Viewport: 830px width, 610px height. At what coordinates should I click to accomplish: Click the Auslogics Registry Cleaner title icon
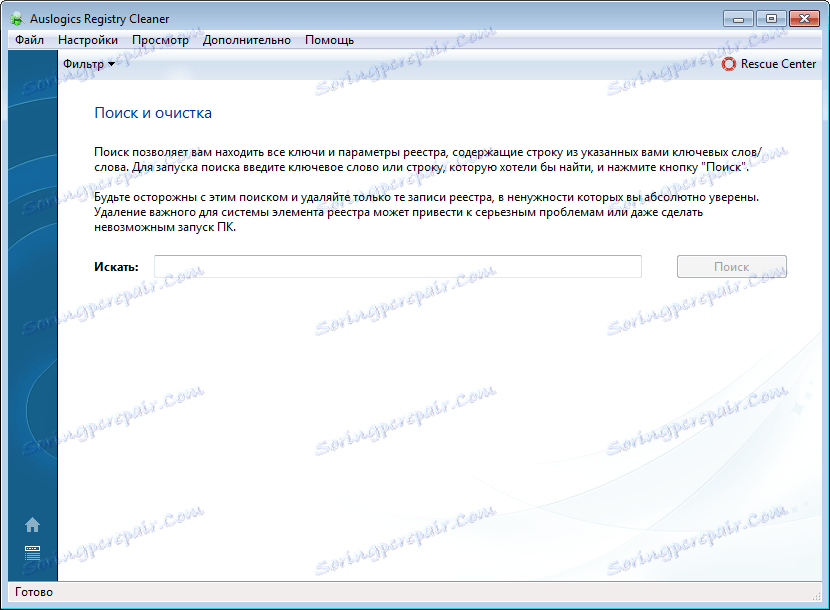pyautogui.click(x=16, y=19)
